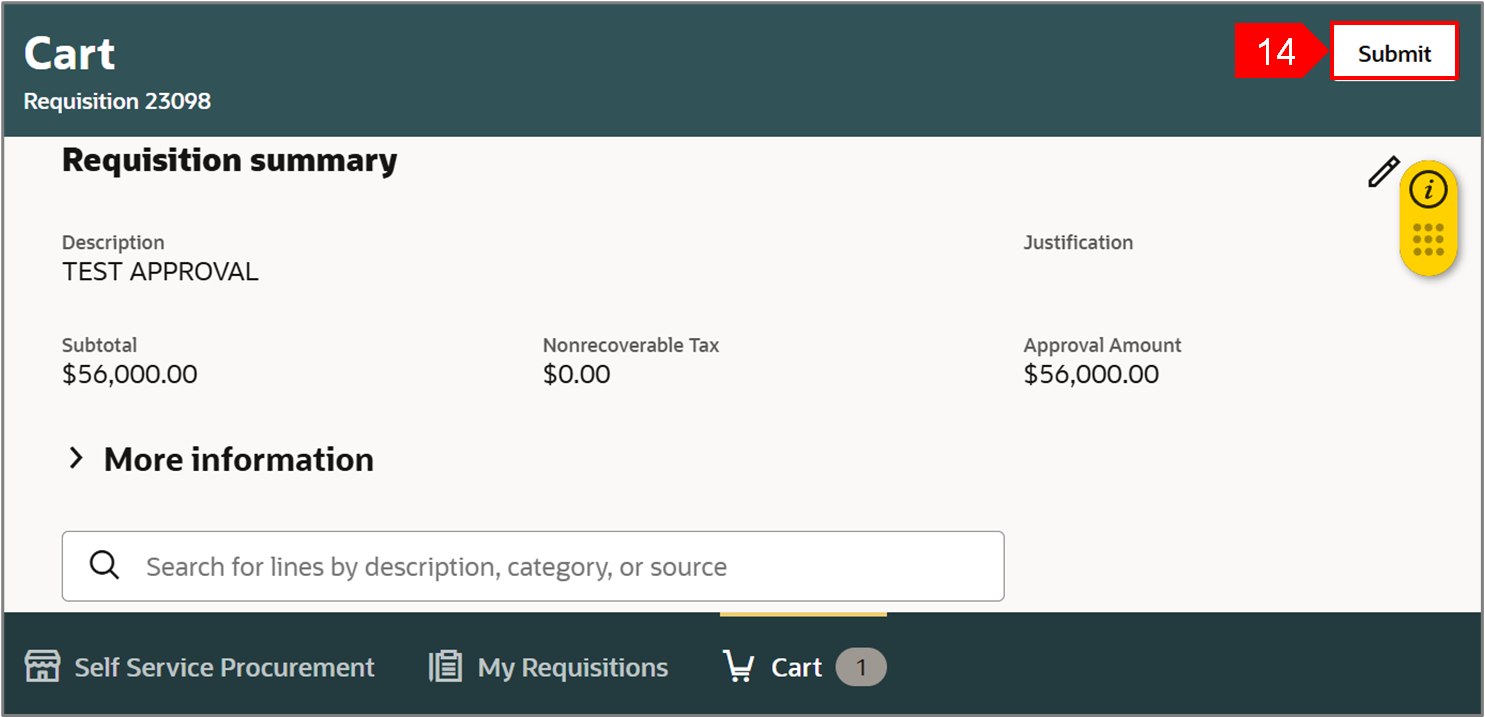Image resolution: width=1485 pixels, height=717 pixels.
Task: Click the magnifier icon in search box
Action: 104,566
